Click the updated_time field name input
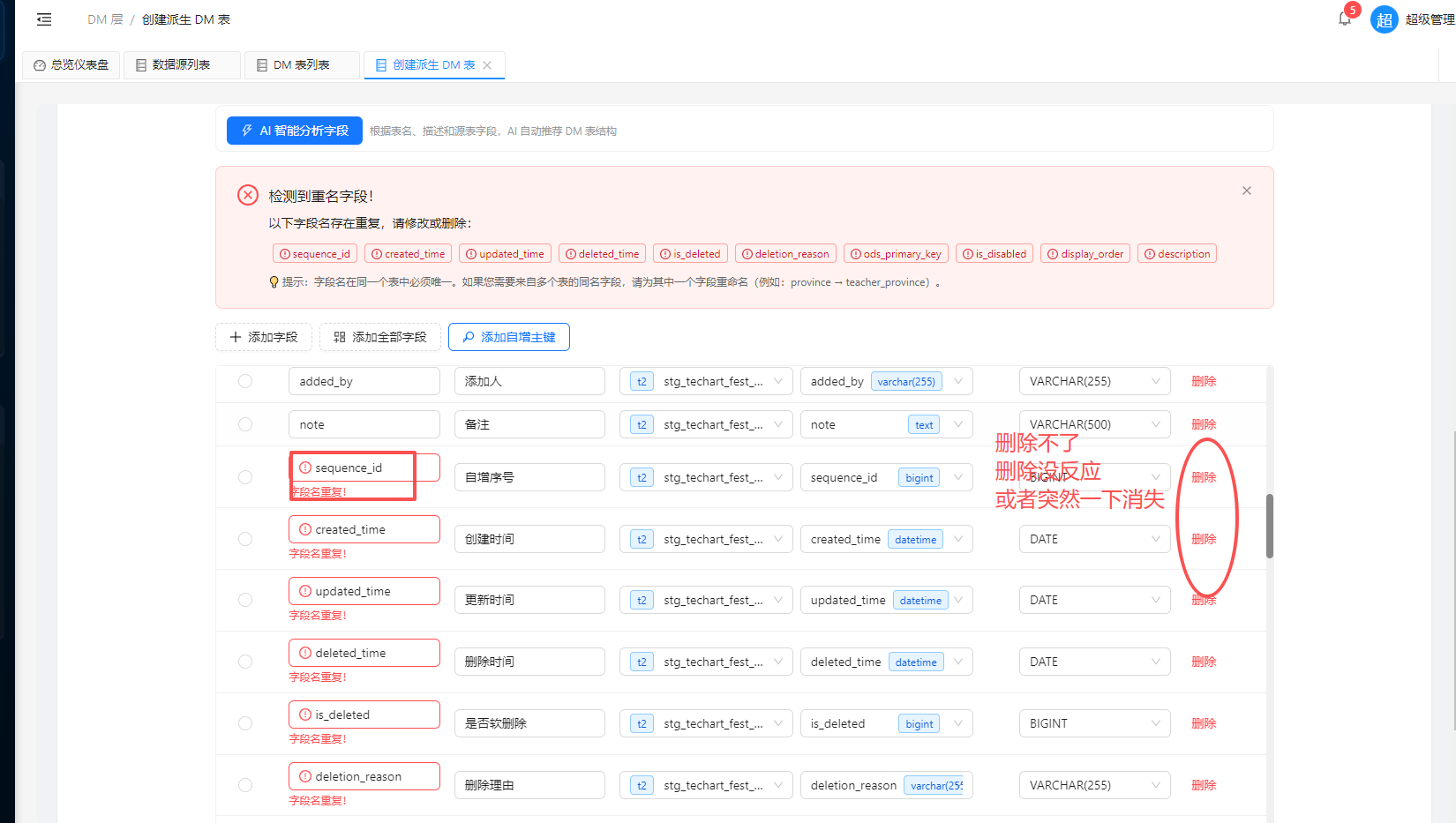This screenshot has height=823, width=1456. [364, 591]
